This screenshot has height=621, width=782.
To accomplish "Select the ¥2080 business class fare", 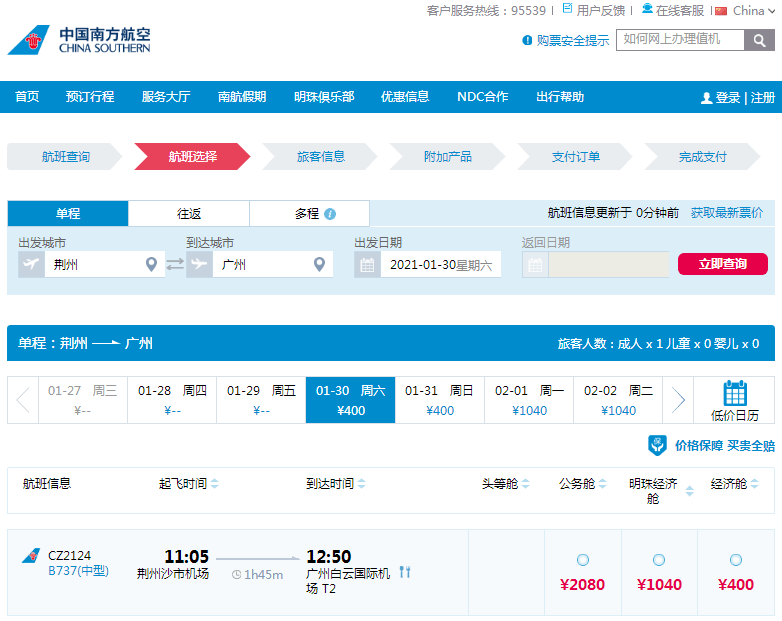I will tap(583, 560).
